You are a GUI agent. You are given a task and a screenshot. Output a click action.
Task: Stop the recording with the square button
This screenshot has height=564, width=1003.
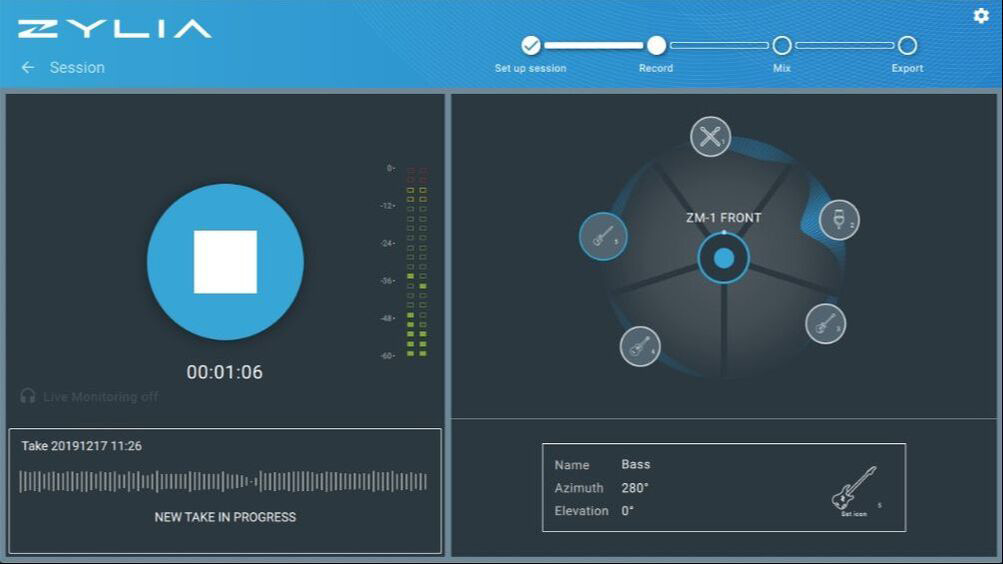pyautogui.click(x=225, y=262)
